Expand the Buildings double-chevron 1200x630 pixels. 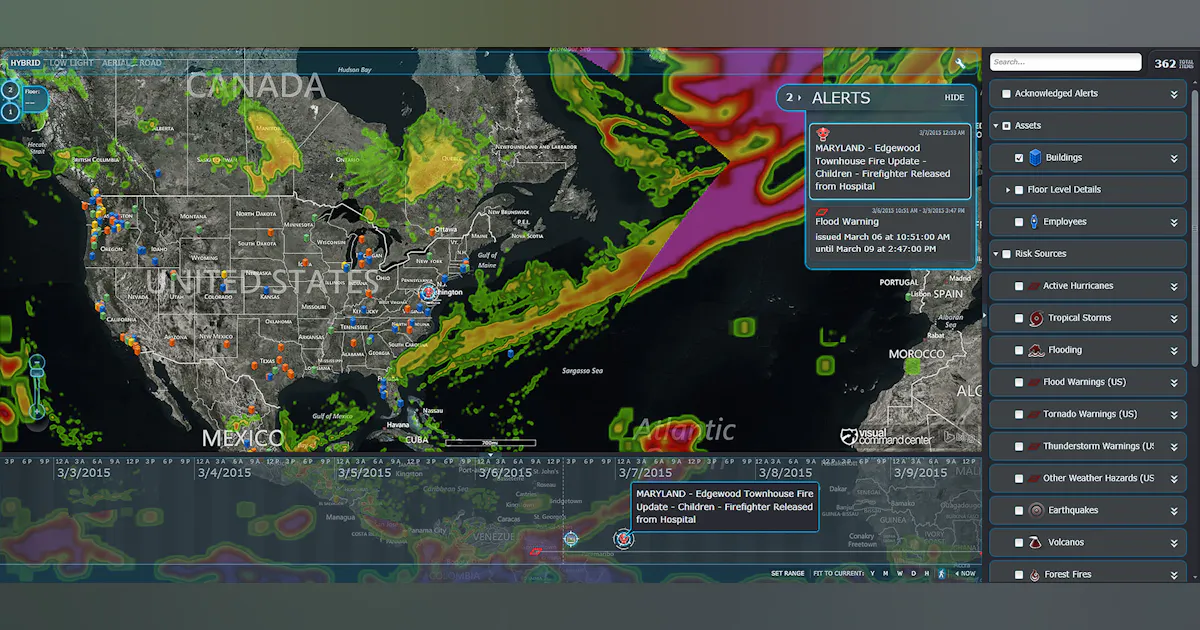[1174, 158]
